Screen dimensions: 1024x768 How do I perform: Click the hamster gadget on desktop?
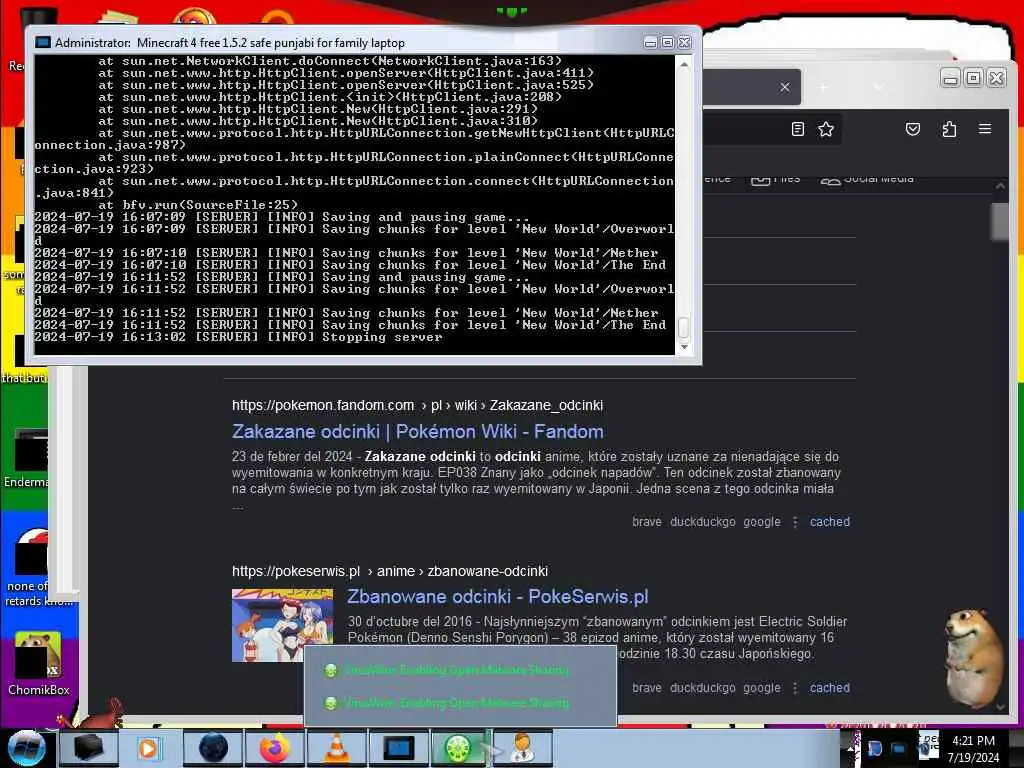tap(974, 658)
